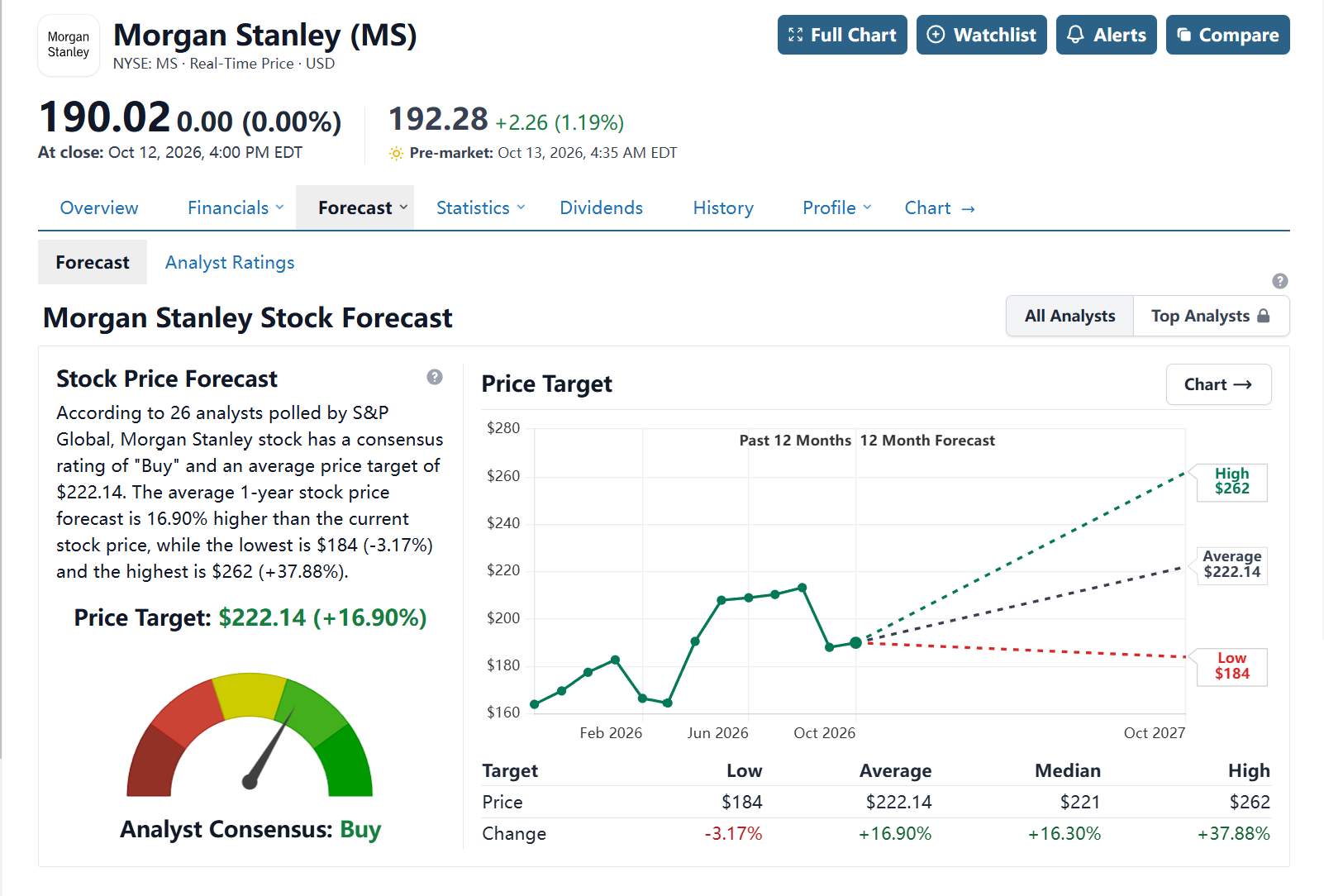Click the 12 Month Forecast chart label
The image size is (1324, 896).
click(927, 441)
